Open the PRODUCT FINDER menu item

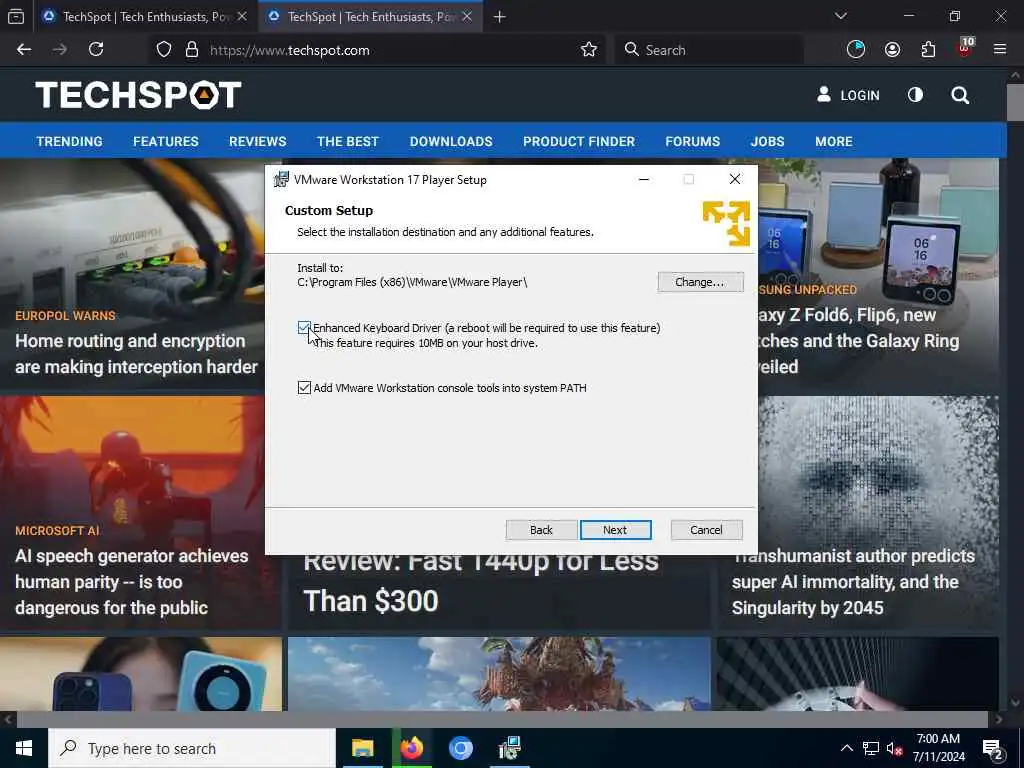point(579,141)
